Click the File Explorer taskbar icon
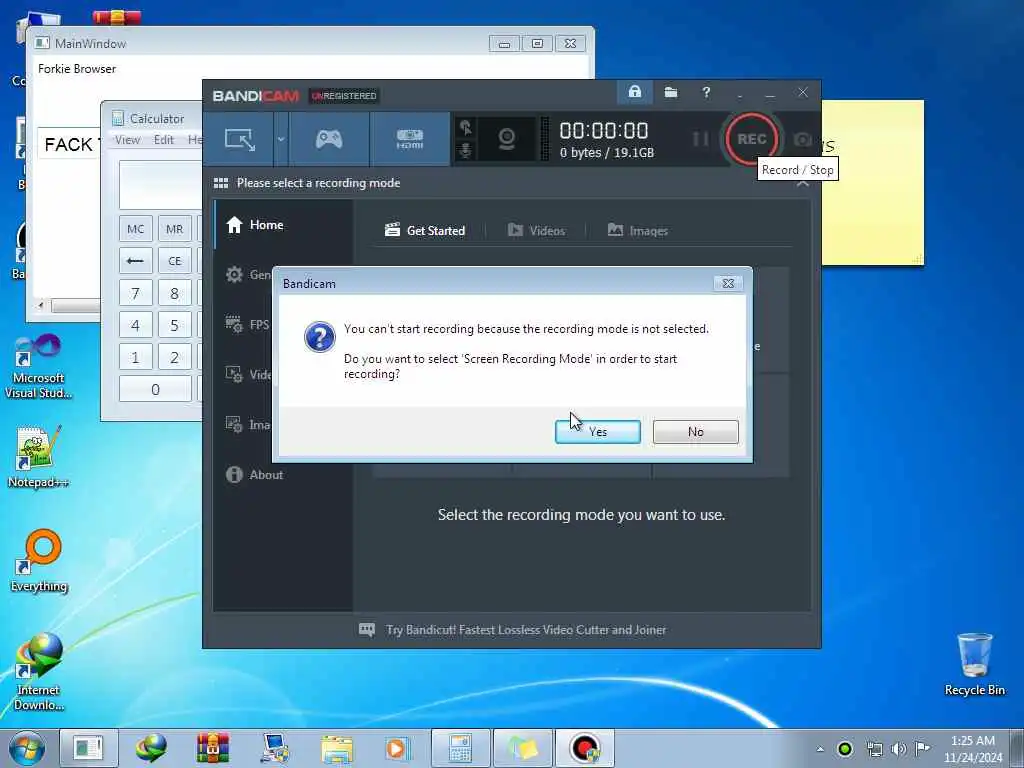Screen dimensions: 1024x768 [336, 748]
